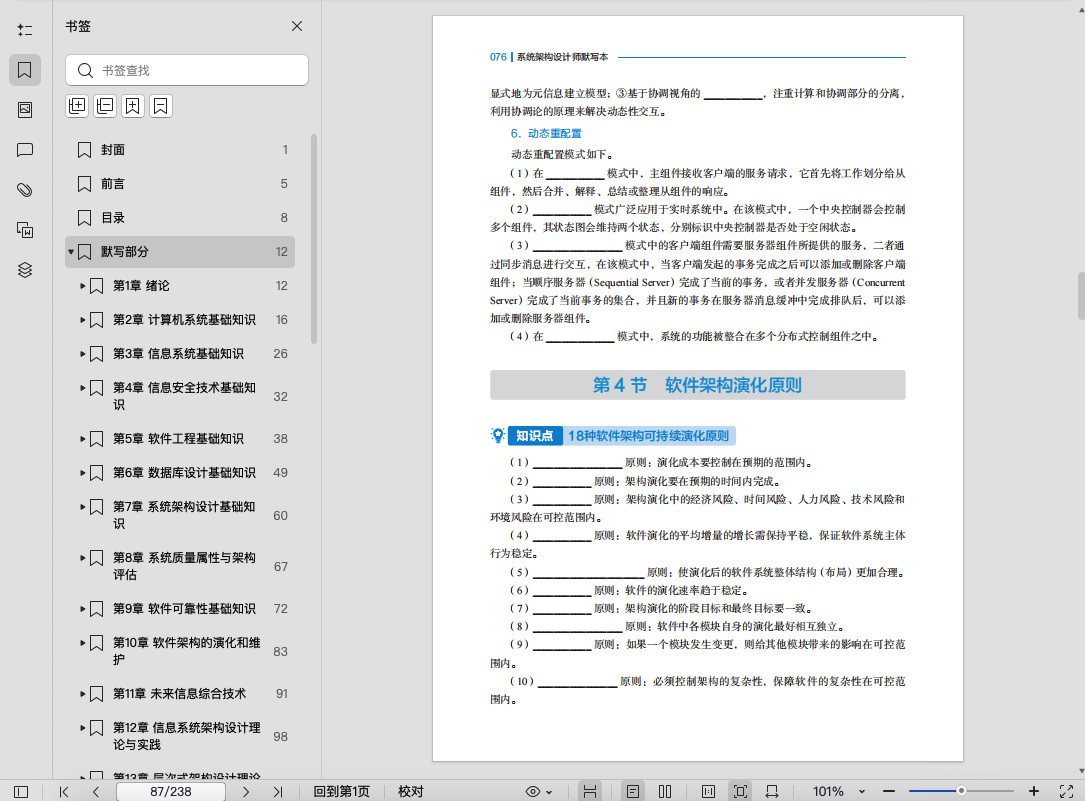The height and width of the screenshot is (801, 1085).
Task: Click the zoom out minus button
Action: point(889,791)
